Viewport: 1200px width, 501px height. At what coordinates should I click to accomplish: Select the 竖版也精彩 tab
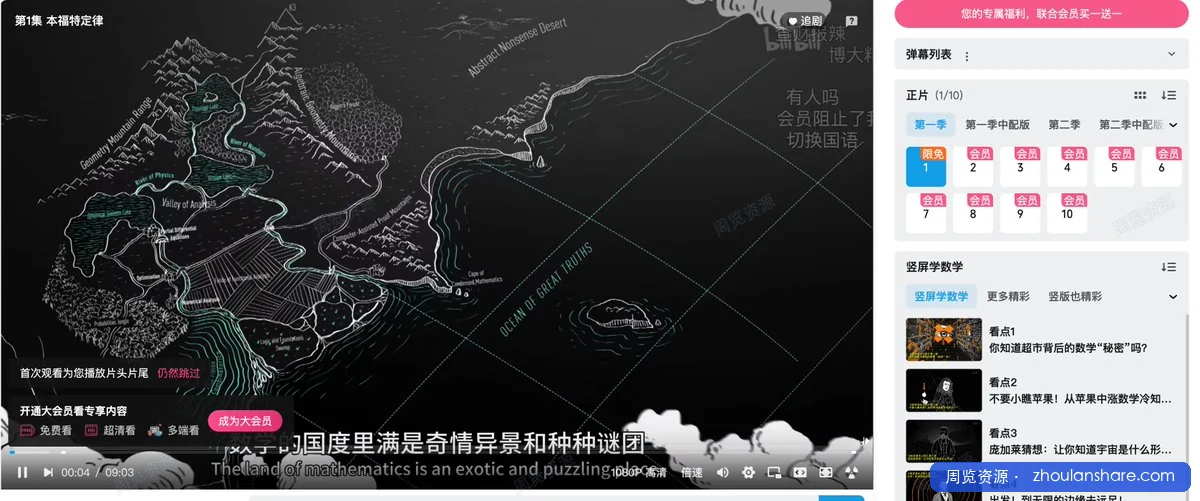tap(1075, 296)
